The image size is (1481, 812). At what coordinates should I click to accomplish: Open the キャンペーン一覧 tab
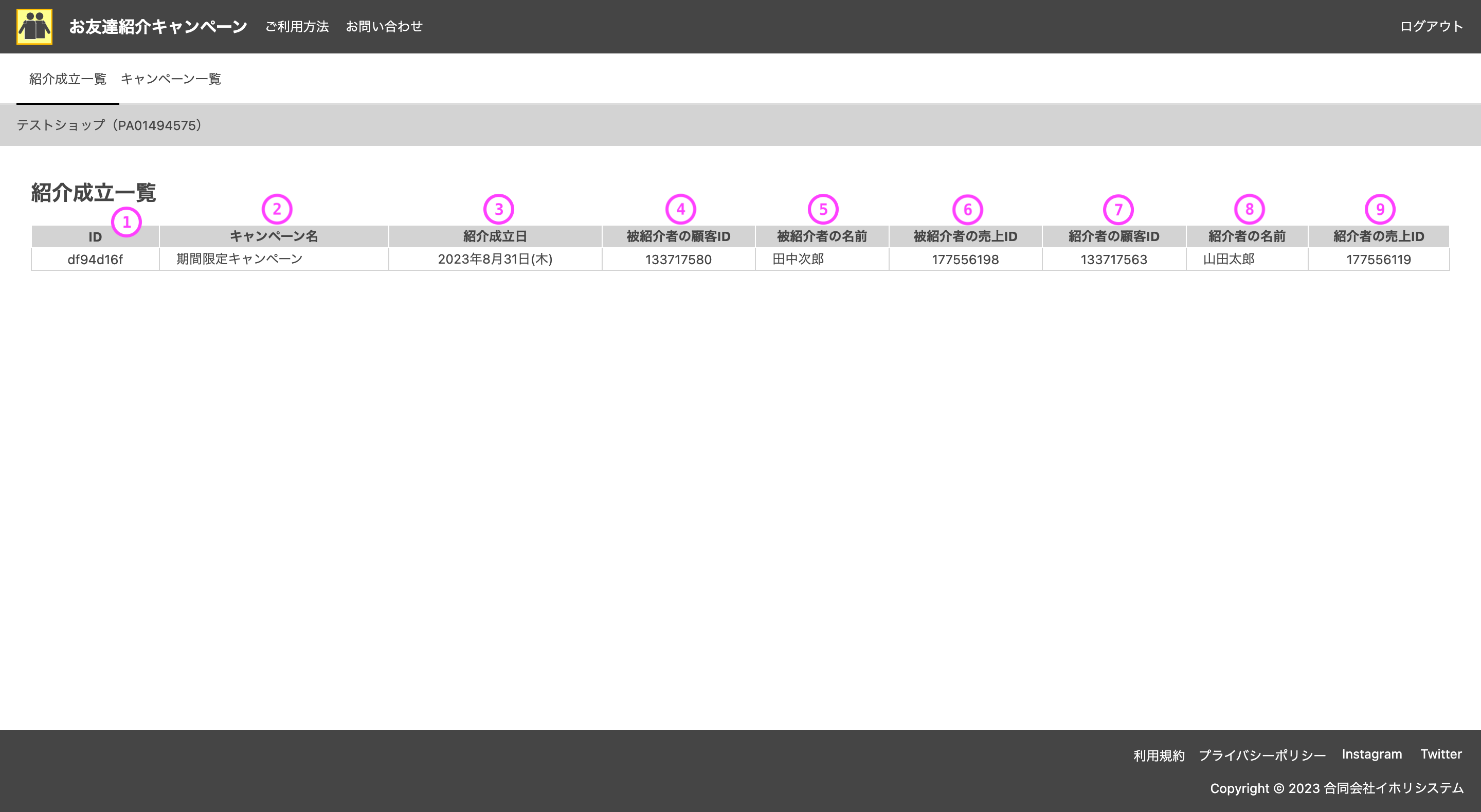171,79
